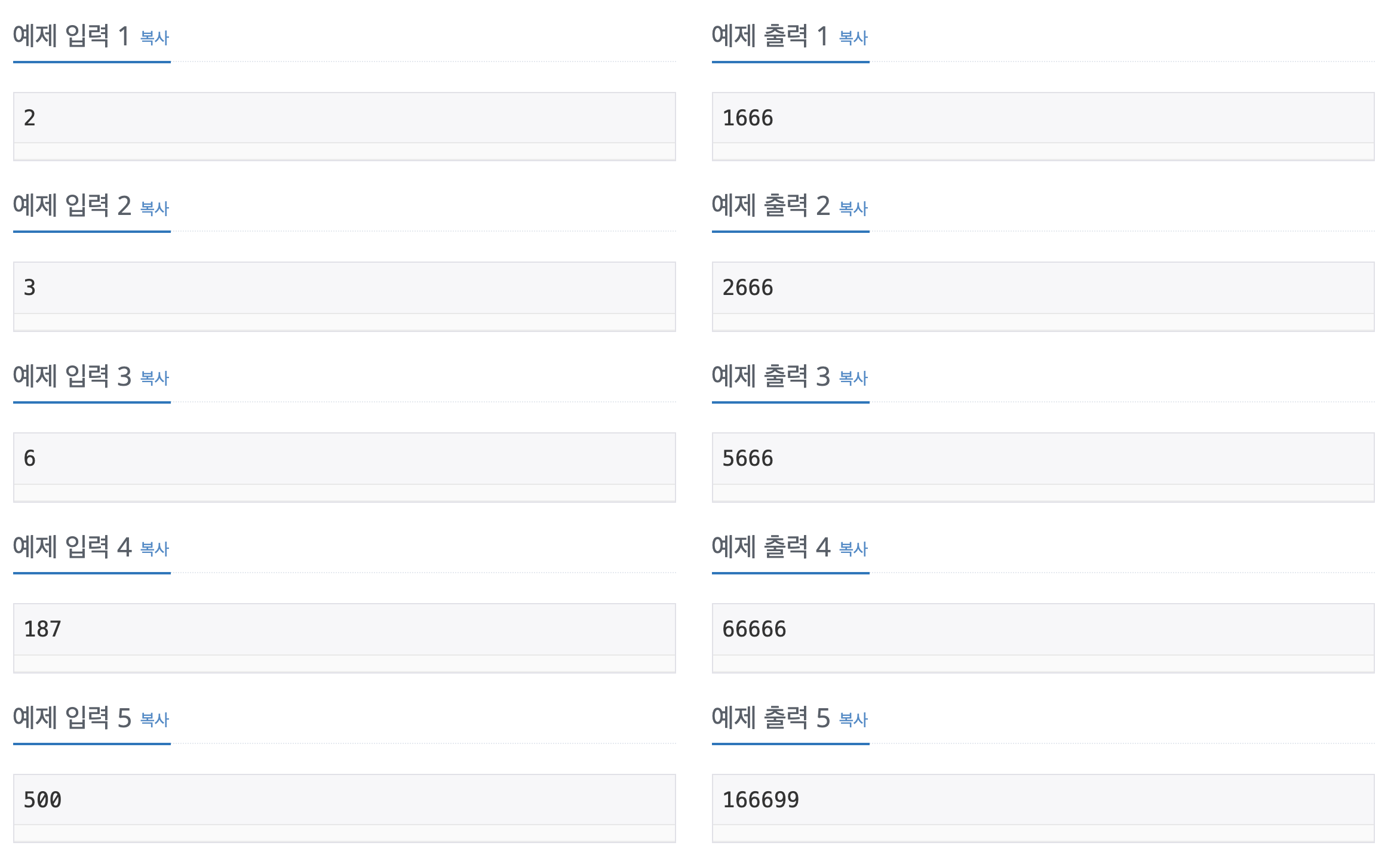Click 복사 next to 예제 출력 2

click(853, 208)
